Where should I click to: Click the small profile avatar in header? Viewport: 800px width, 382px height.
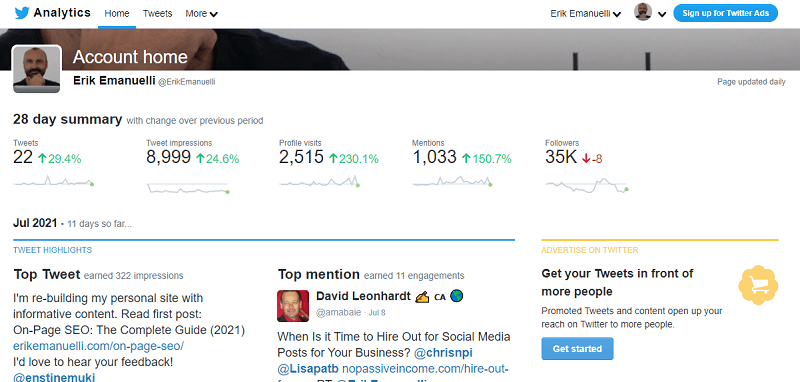[x=643, y=12]
